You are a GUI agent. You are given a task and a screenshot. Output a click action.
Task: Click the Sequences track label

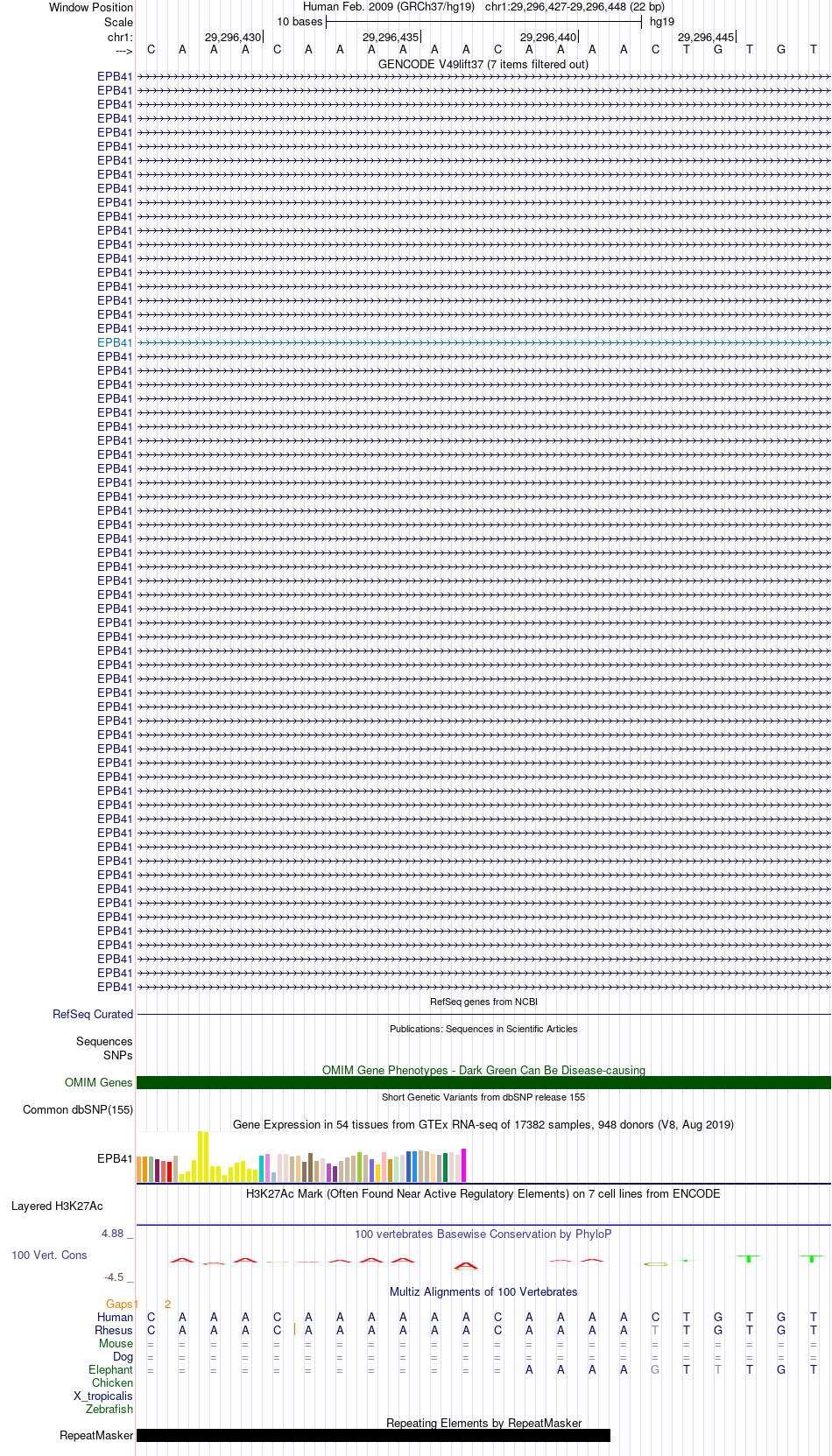point(104,1041)
